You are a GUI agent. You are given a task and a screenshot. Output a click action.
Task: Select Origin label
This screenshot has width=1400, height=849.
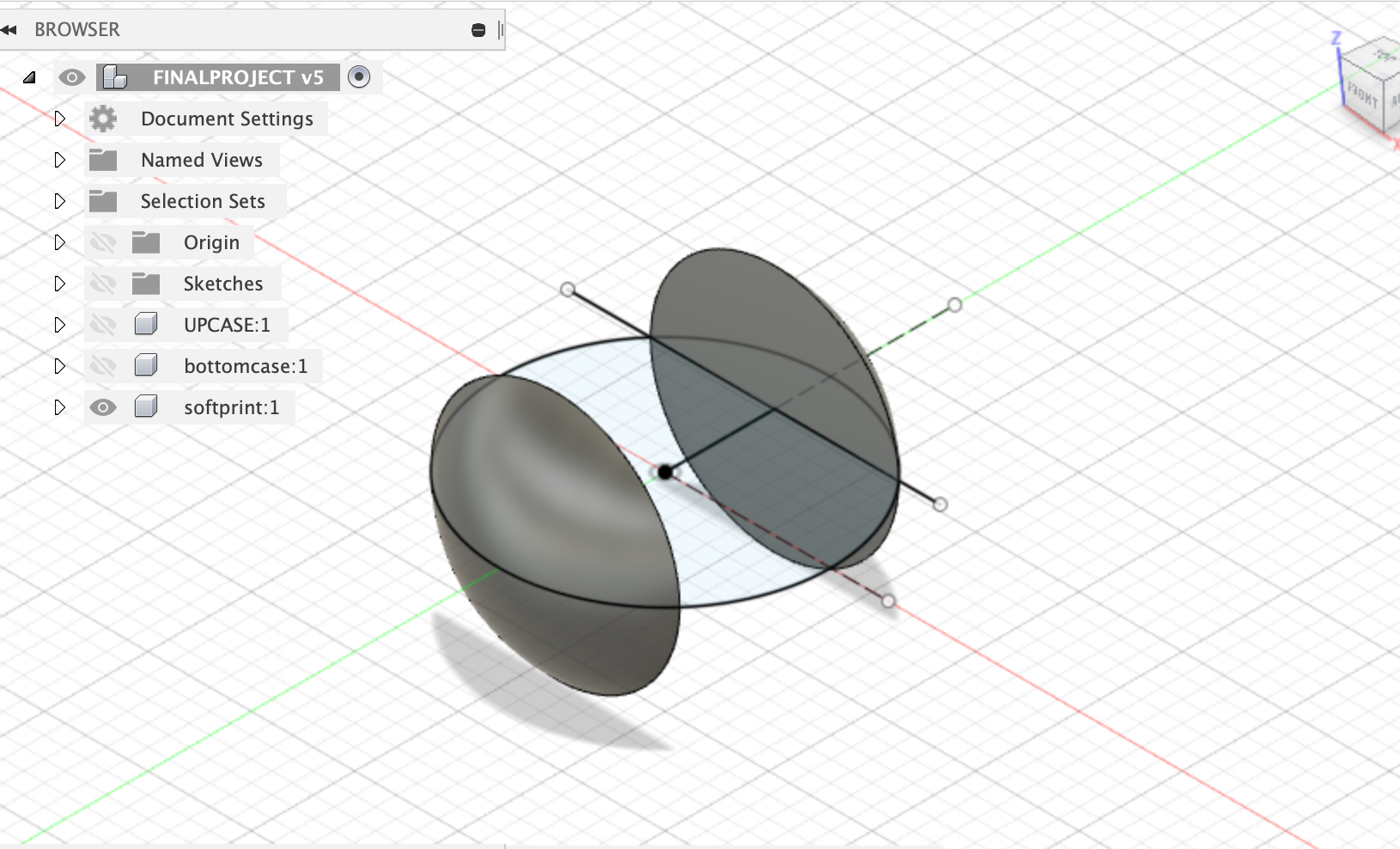[x=211, y=242]
